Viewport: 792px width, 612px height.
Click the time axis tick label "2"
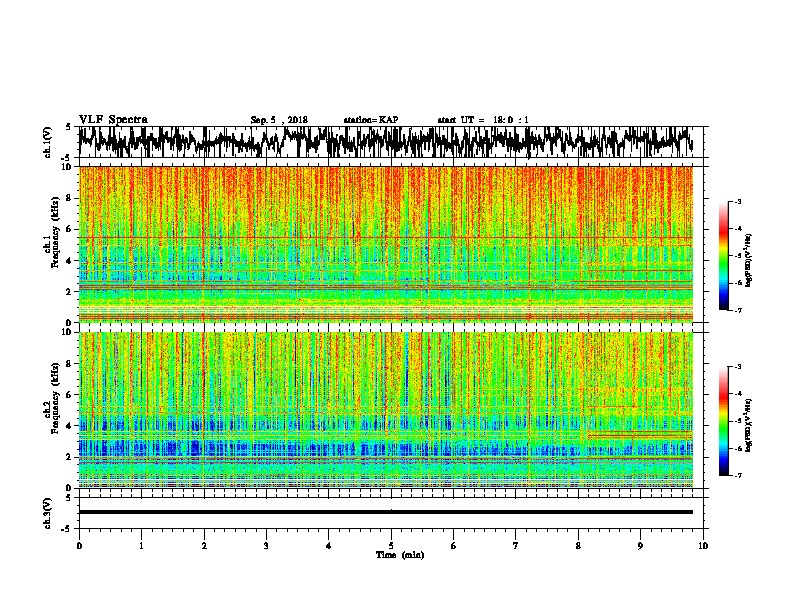[204, 546]
